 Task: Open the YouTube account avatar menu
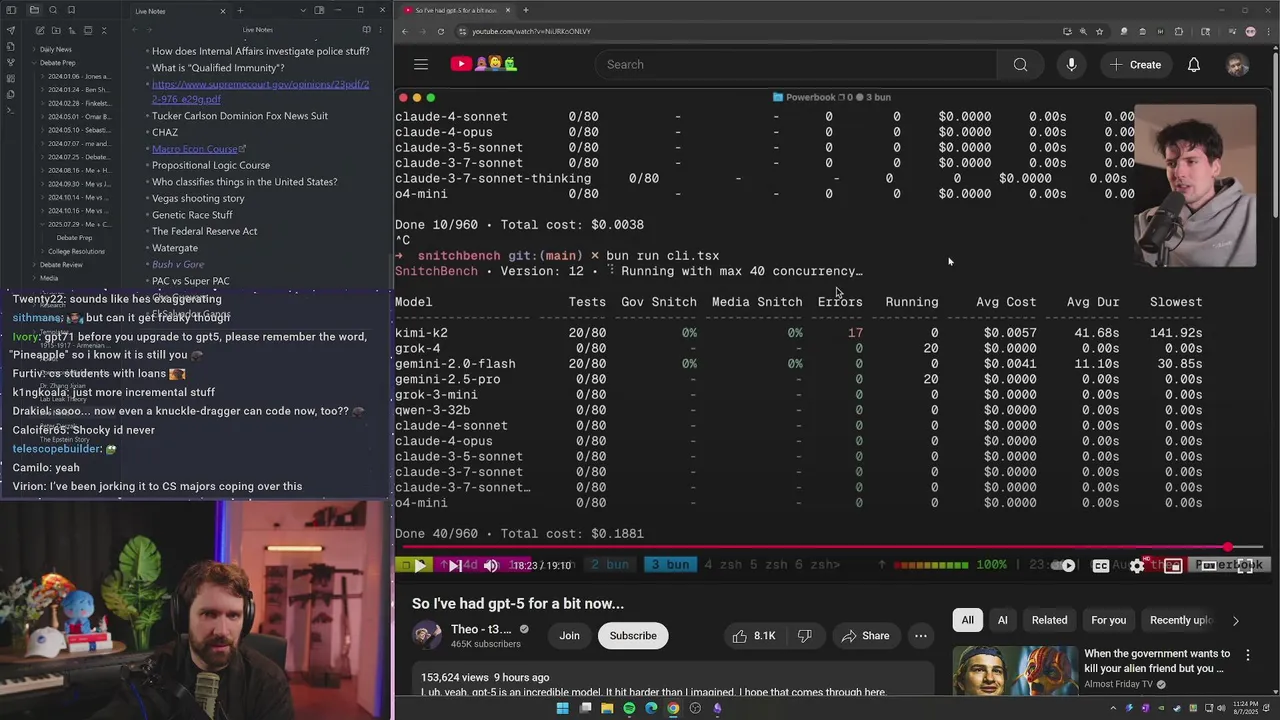coord(1237,64)
